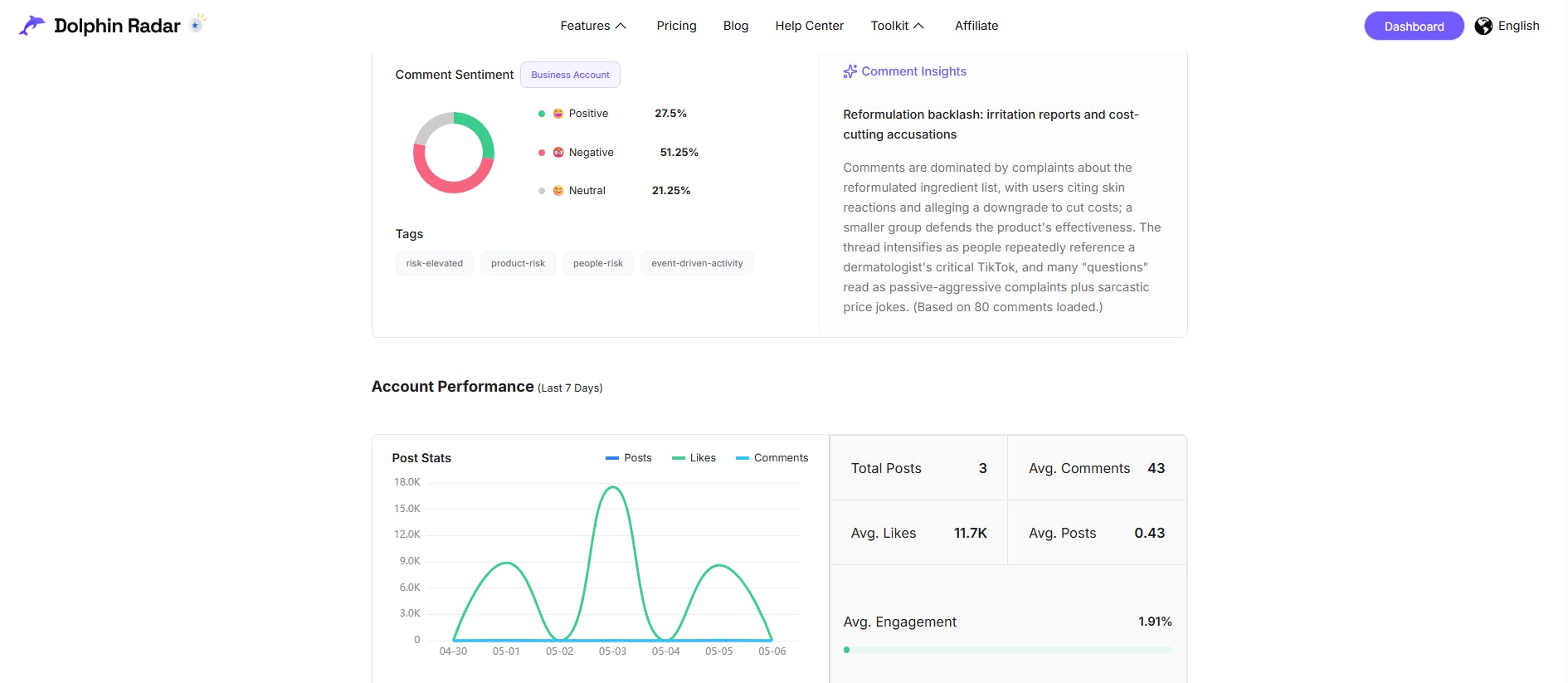Screen dimensions: 1568x683
Task: Click the Tags label
Action: point(409,234)
